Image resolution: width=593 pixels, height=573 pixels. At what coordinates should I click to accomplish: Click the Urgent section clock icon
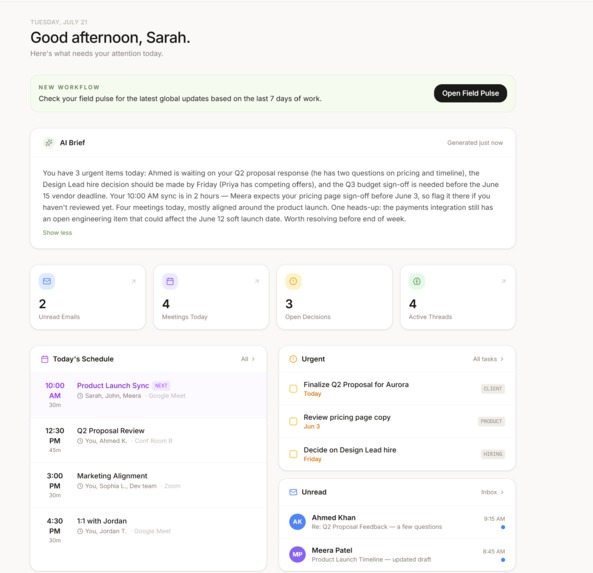[293, 359]
